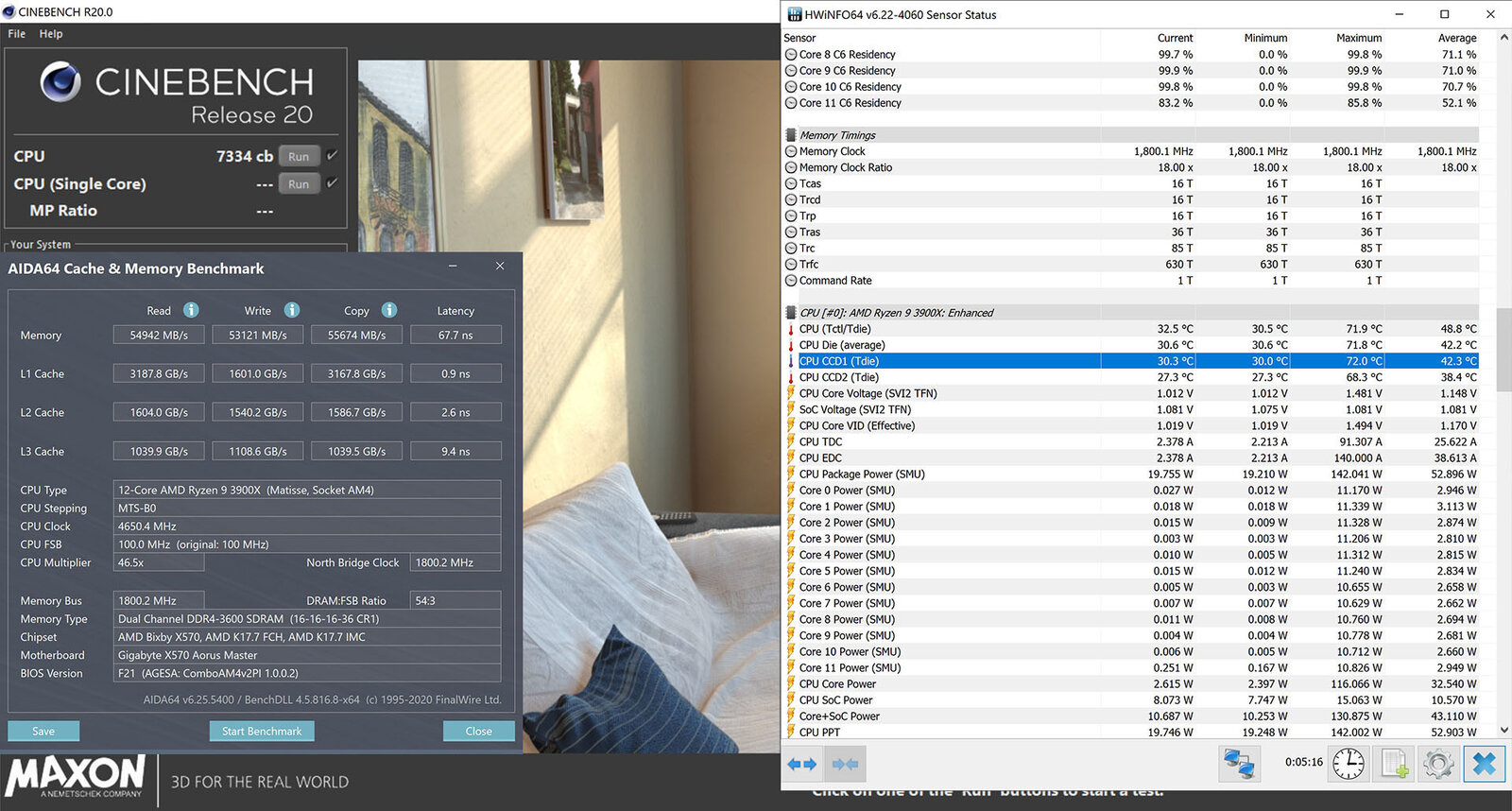Minimize the AIDA64 benchmark window
This screenshot has width=1512, height=811.
[454, 267]
